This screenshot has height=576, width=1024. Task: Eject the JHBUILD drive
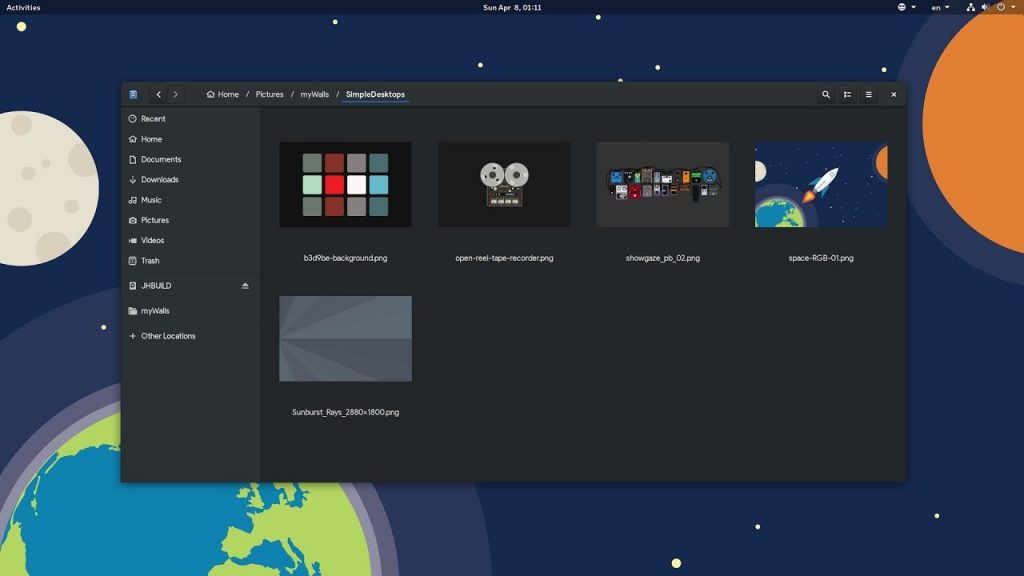click(245, 286)
